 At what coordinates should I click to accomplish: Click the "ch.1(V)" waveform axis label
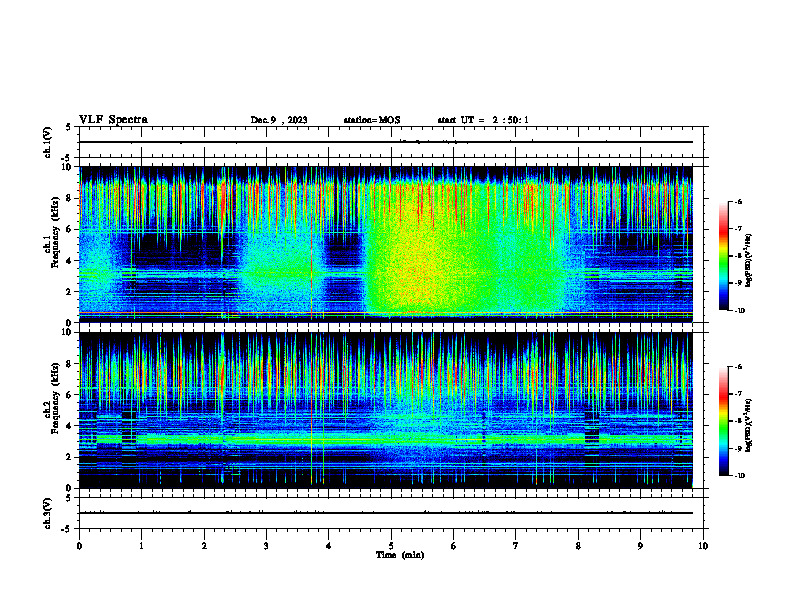pyautogui.click(x=48, y=142)
